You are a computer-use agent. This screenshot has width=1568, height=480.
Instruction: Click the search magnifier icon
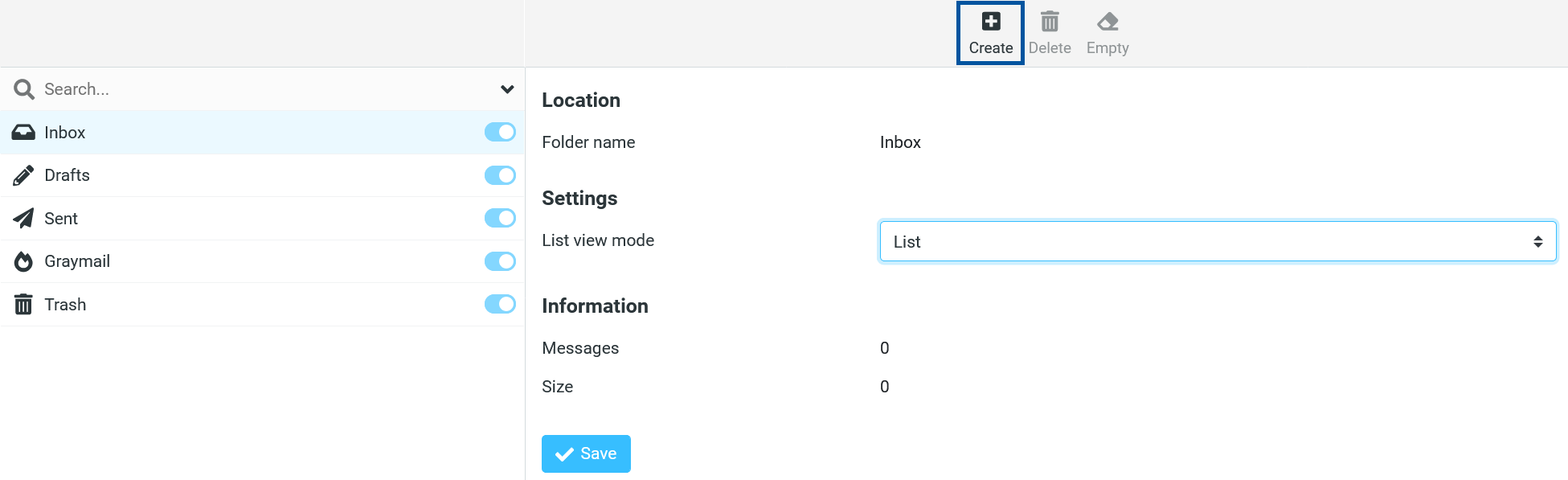pos(24,89)
